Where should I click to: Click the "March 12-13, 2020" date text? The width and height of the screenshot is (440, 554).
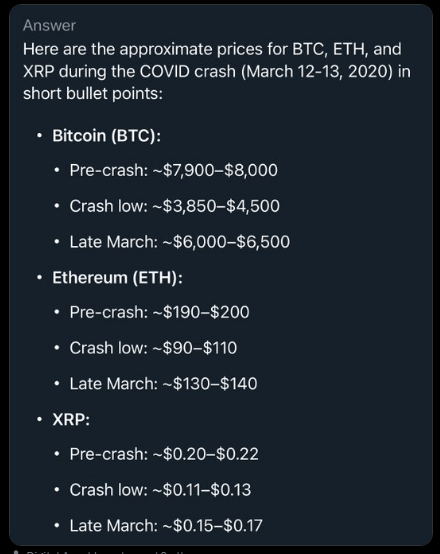coord(319,72)
